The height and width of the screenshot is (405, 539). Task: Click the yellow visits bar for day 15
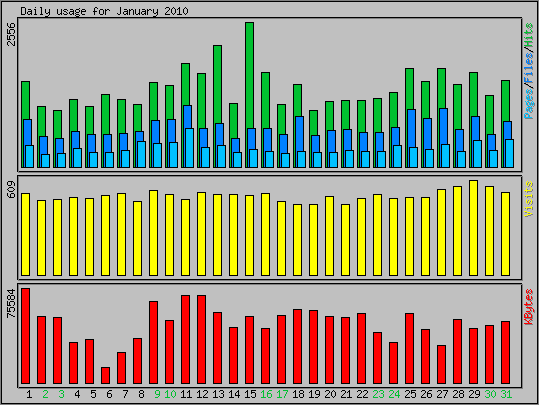click(x=250, y=236)
